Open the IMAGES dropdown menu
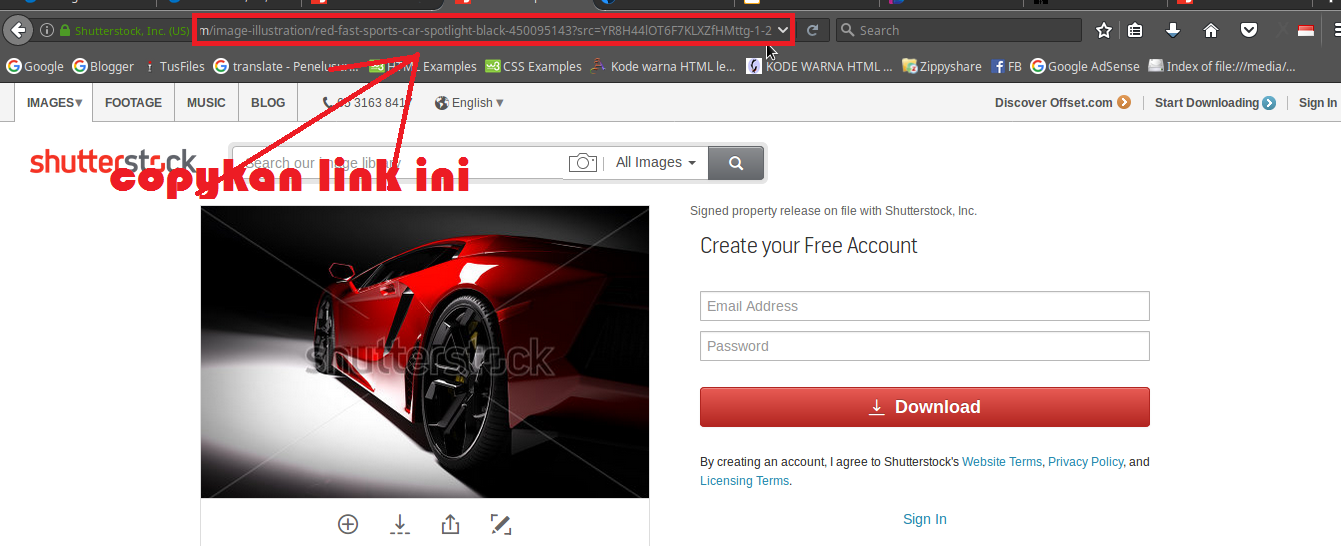Viewport: 1341px width, 546px height. coord(54,102)
